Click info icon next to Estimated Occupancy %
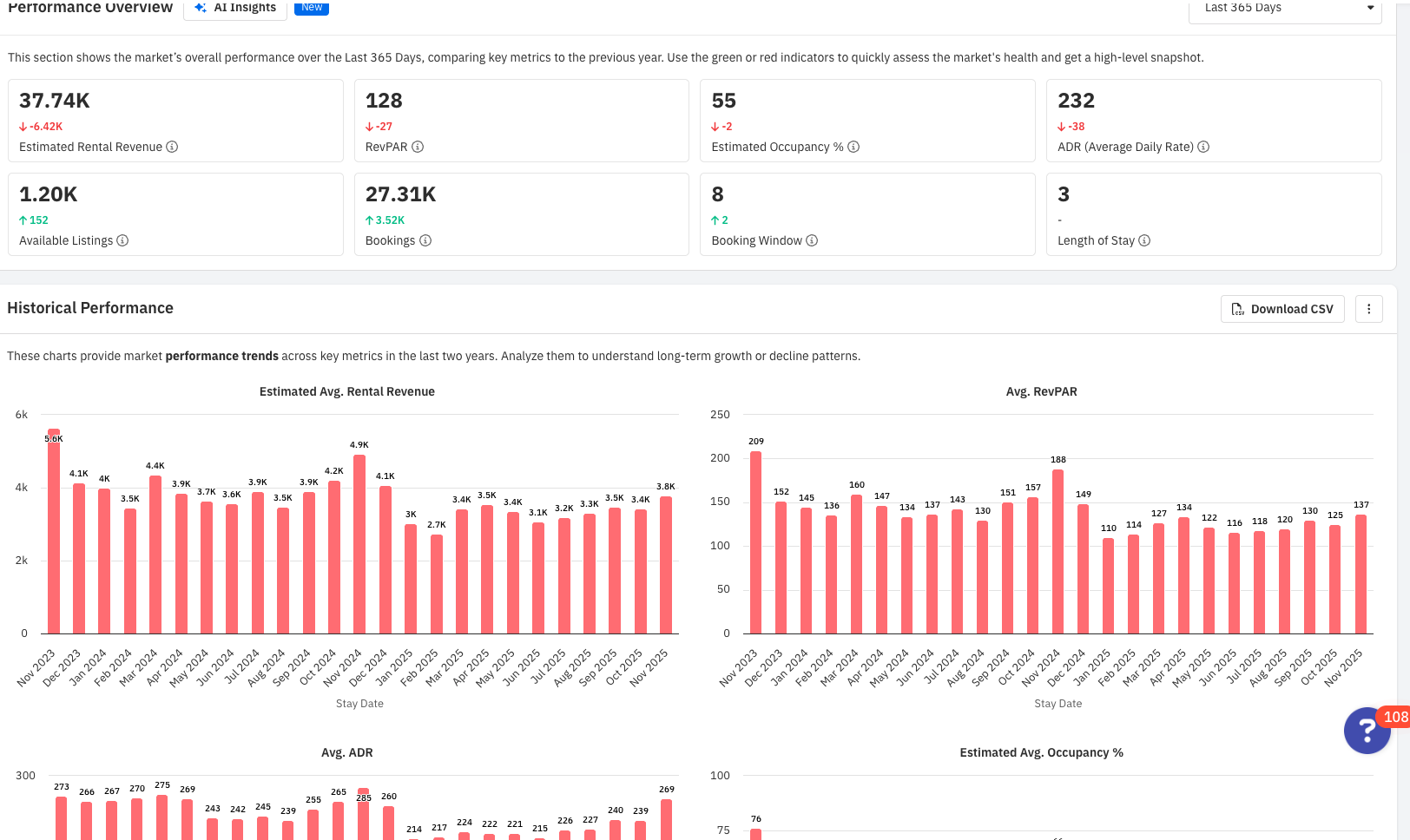1410x840 pixels. 853,147
